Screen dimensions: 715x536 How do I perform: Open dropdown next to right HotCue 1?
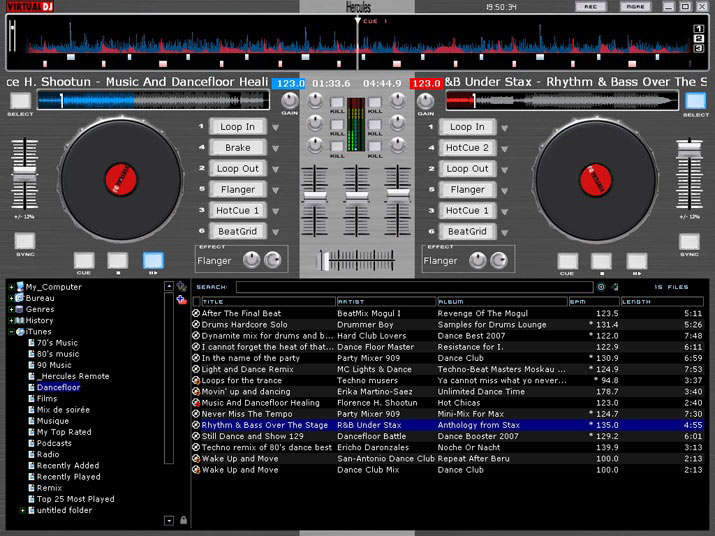[505, 212]
